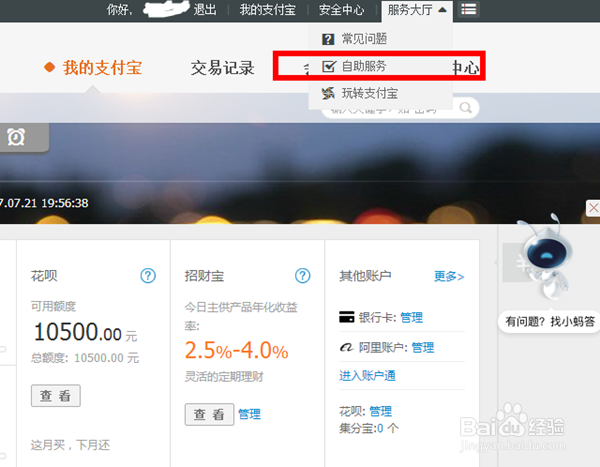The height and width of the screenshot is (467, 600).
Task: Switch to the 交易记录 tab
Action: (223, 68)
